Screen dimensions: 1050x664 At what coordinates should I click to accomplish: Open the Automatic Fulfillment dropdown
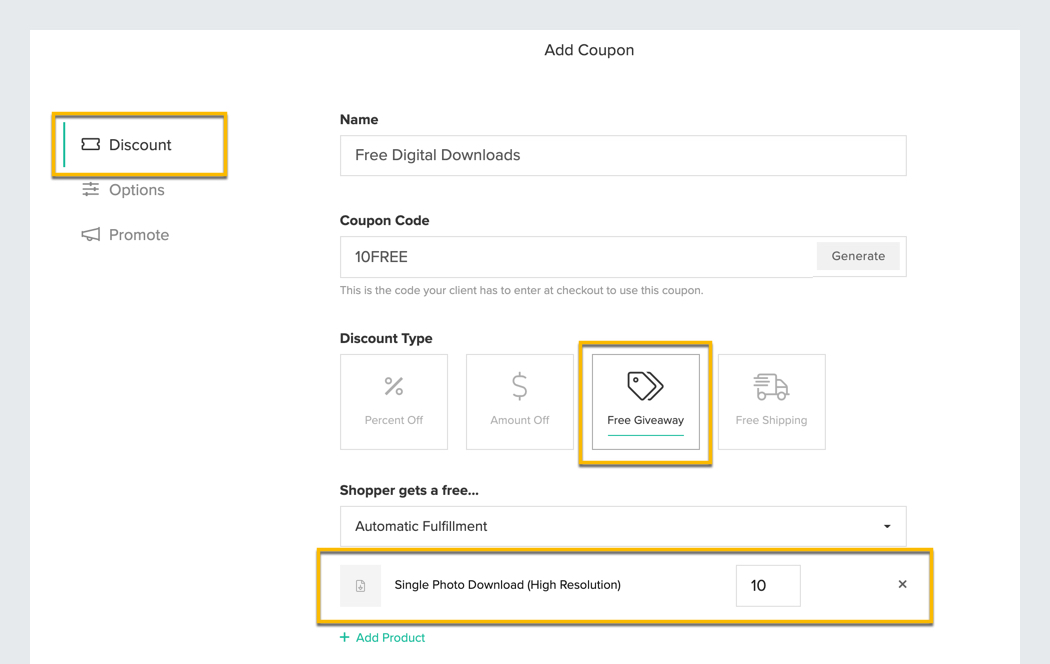[623, 526]
